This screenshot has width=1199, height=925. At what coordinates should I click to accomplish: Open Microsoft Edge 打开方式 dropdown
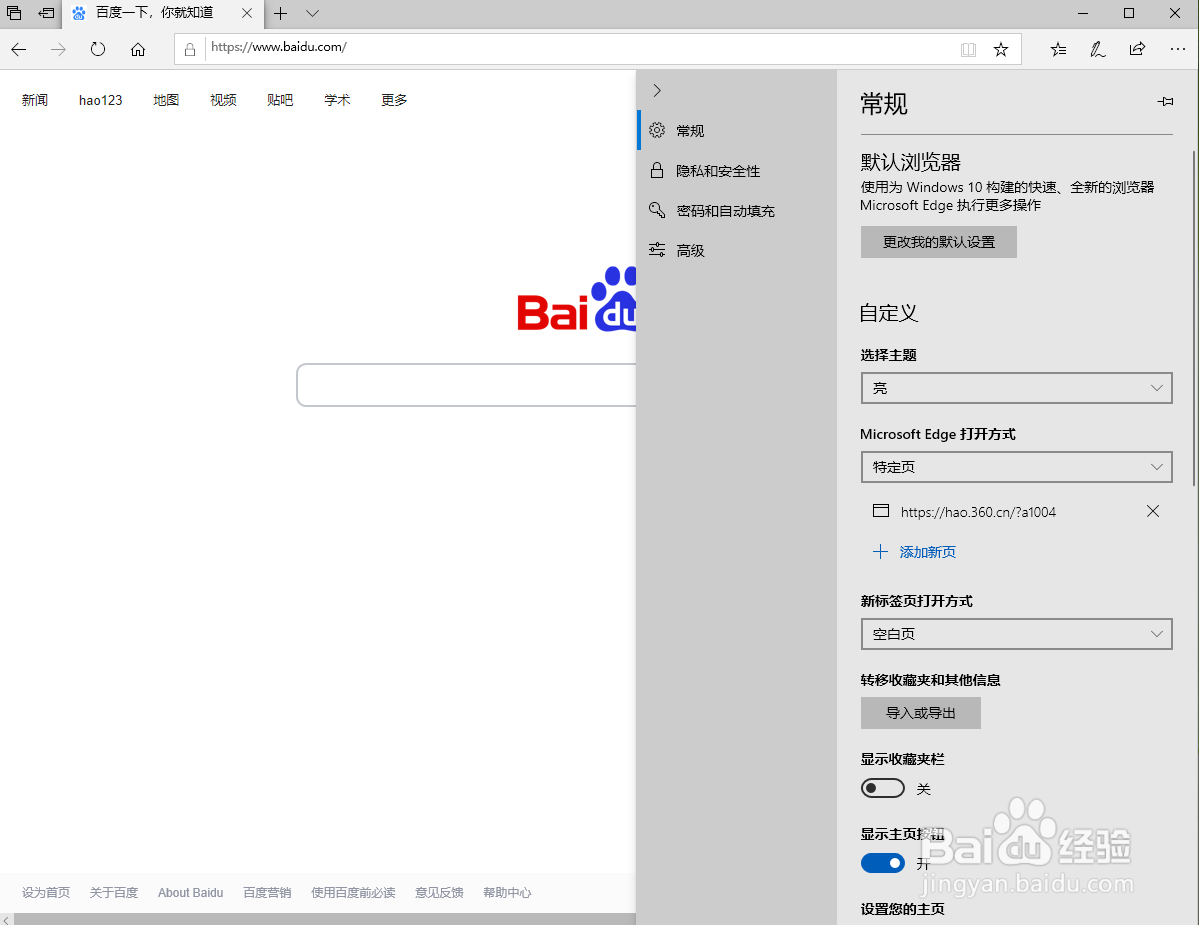tap(1016, 467)
